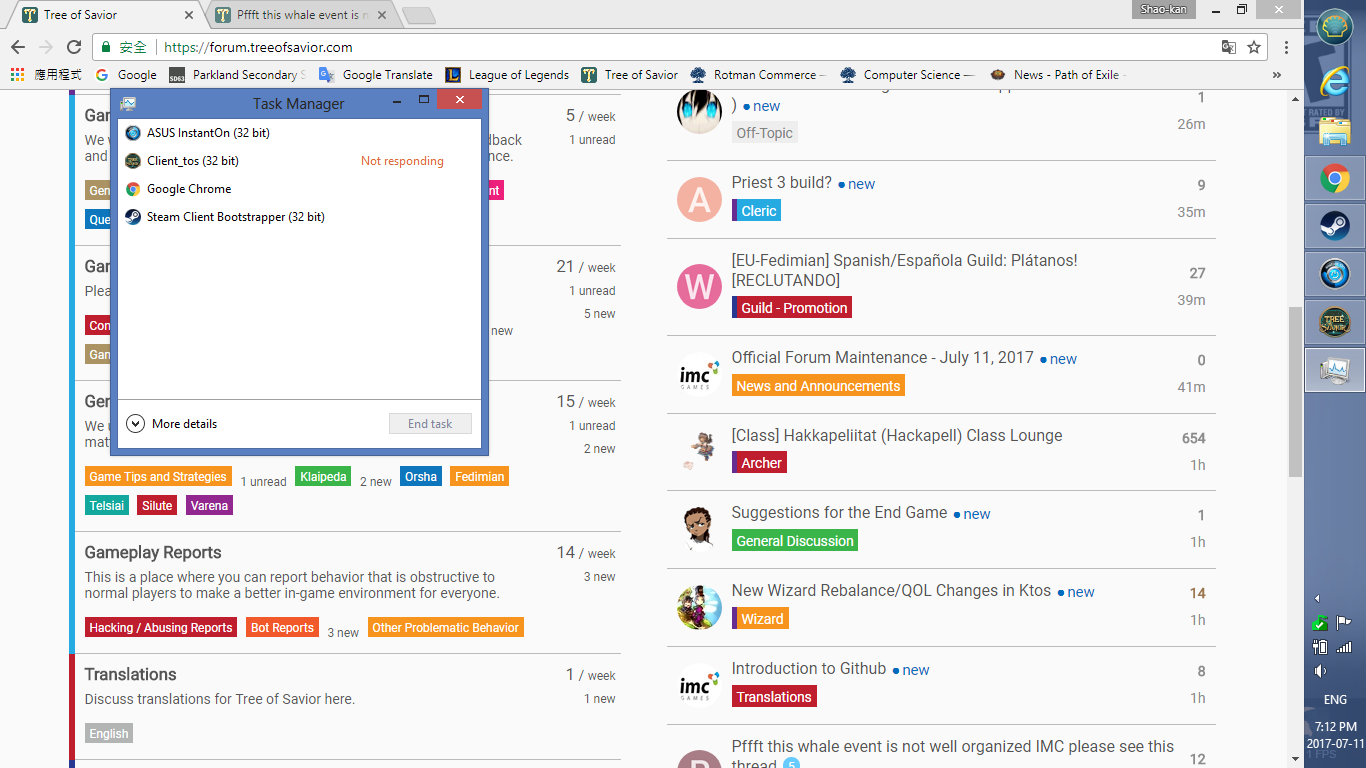Click the speaker volume tray icon
Viewport: 1366px width, 768px height.
point(1320,671)
